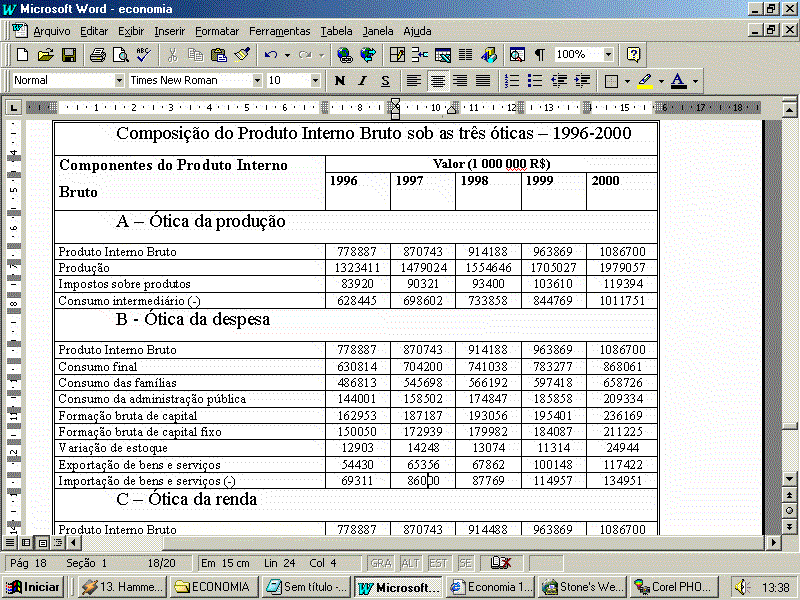Expand the border style arrow
Viewport: 800px width, 600px height.
(627, 81)
